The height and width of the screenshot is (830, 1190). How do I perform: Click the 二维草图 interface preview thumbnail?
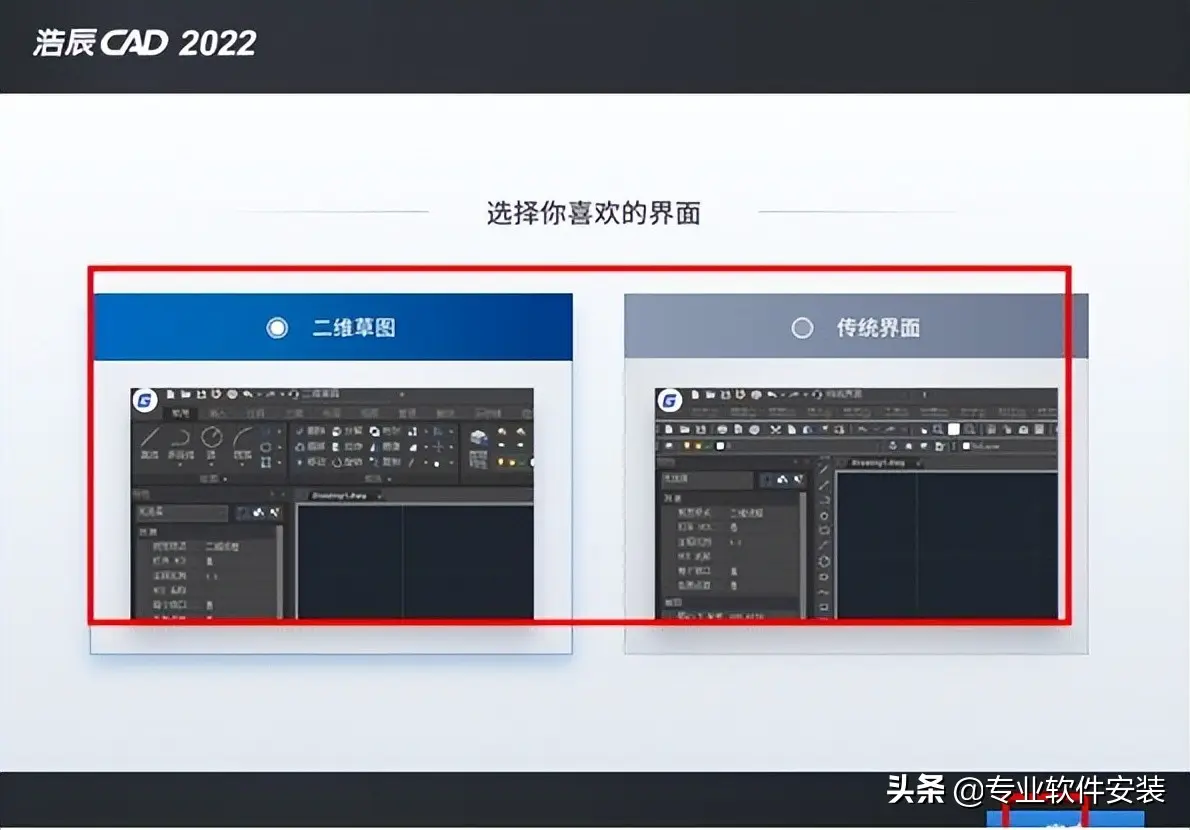click(x=332, y=503)
